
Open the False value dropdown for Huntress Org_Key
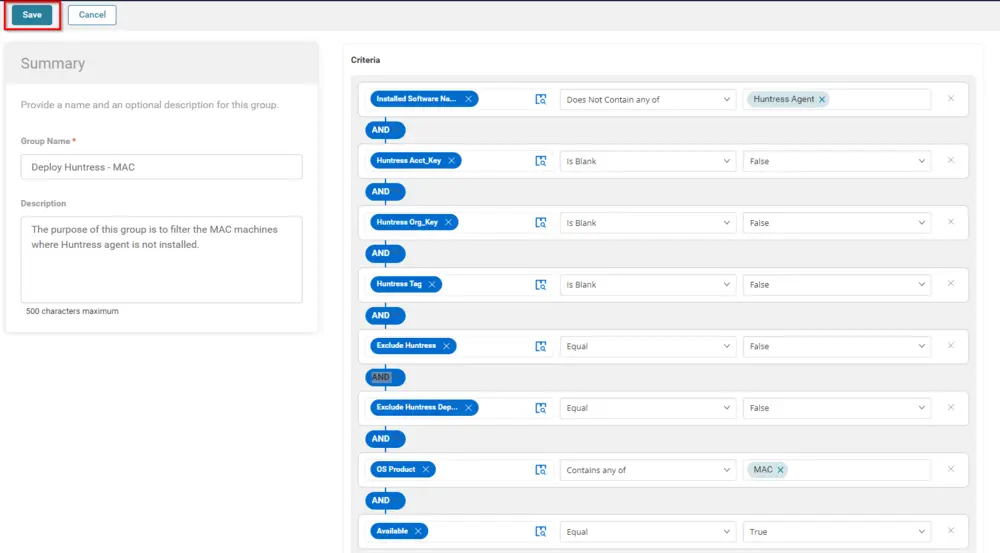tap(836, 223)
